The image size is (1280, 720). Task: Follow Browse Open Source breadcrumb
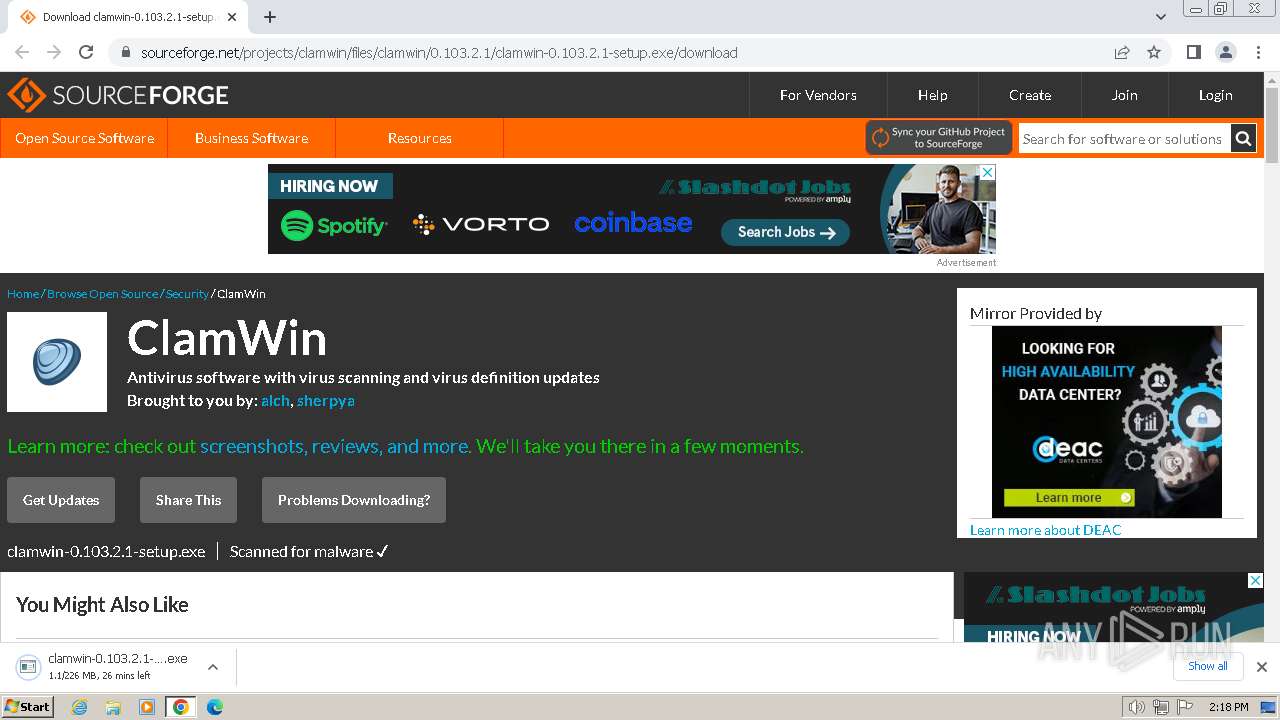103,294
